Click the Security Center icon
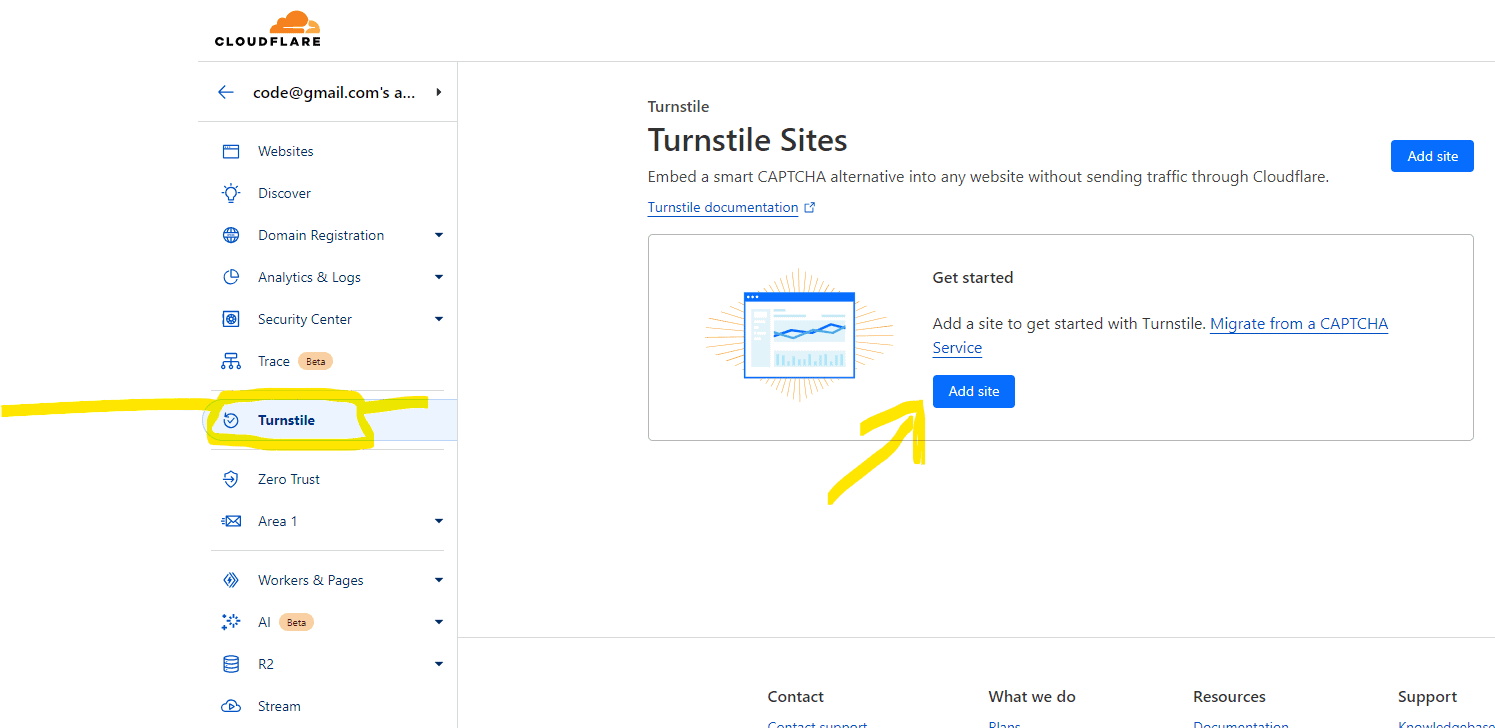 [231, 319]
